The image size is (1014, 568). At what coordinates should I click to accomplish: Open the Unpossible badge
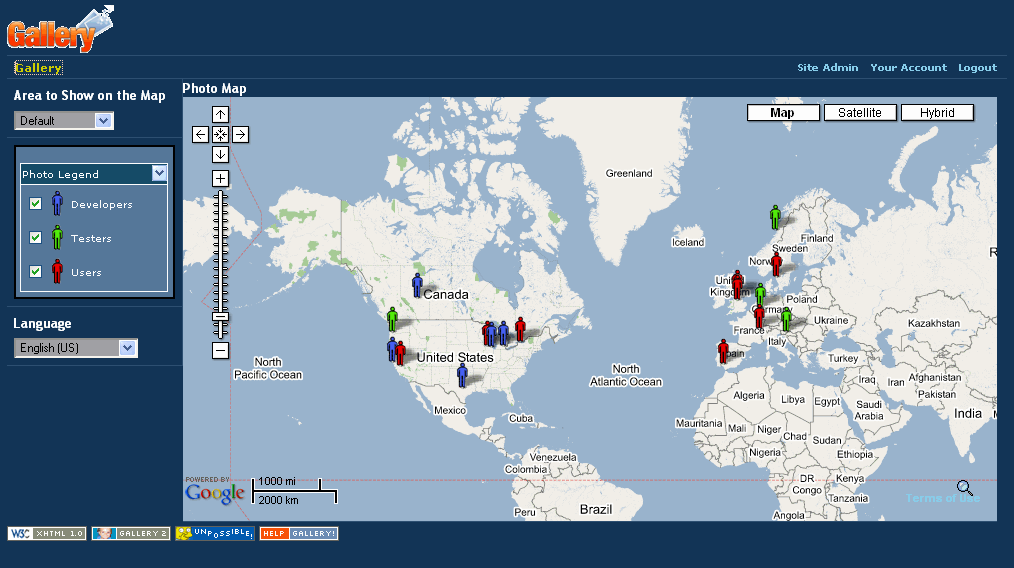pyautogui.click(x=215, y=533)
